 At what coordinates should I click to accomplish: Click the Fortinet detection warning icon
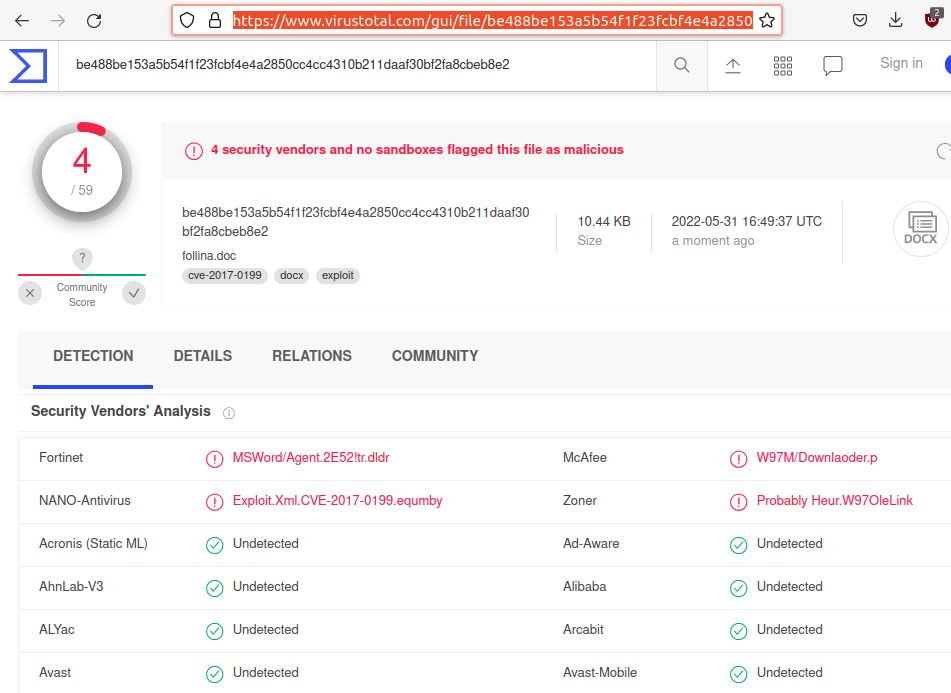[x=214, y=459]
